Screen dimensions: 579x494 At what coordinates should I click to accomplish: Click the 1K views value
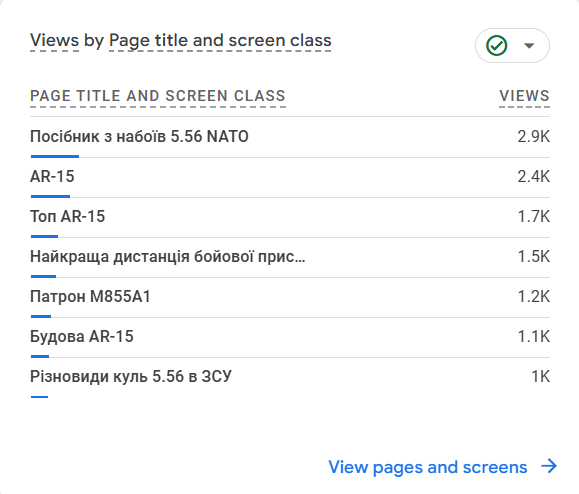[541, 377]
